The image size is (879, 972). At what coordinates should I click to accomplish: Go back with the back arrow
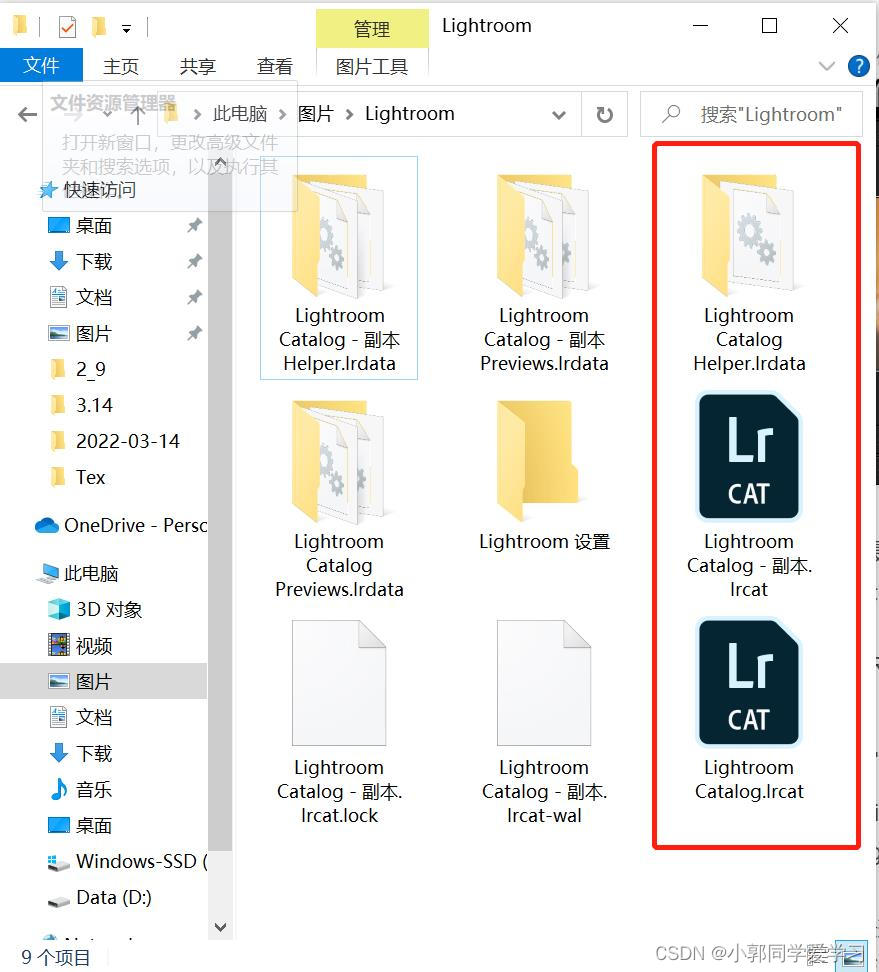[27, 115]
